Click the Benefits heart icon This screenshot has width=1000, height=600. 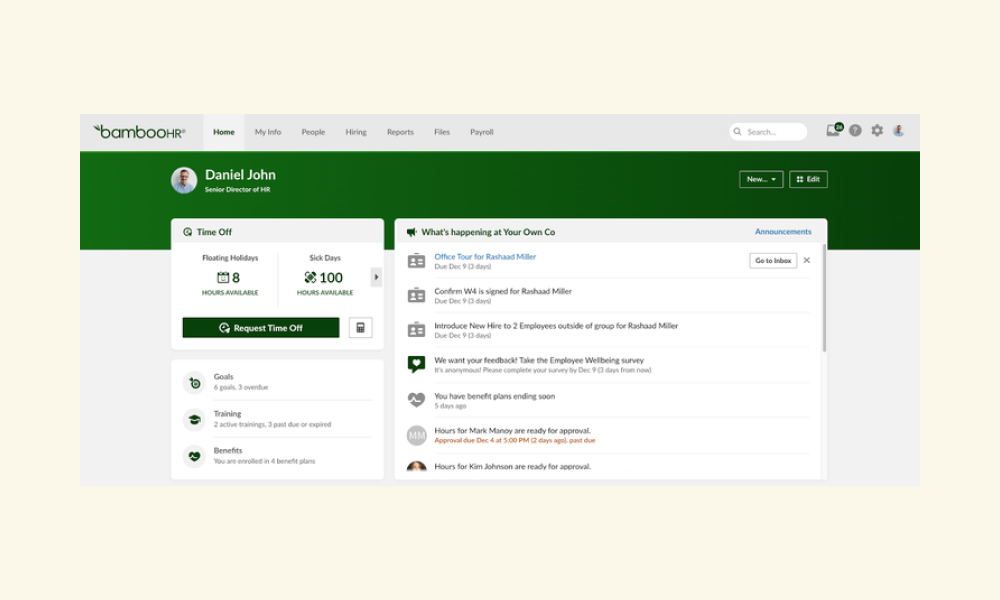(x=195, y=457)
